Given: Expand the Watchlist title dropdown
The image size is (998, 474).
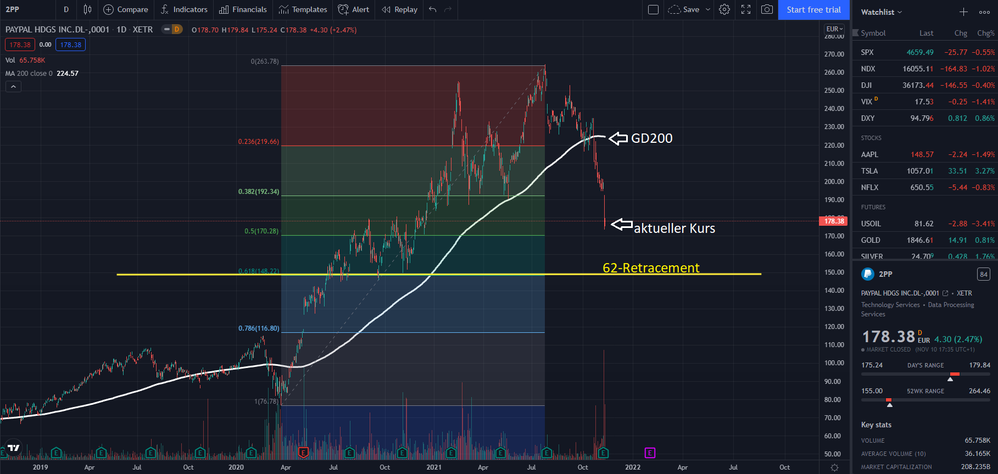Looking at the screenshot, I should (x=881, y=12).
